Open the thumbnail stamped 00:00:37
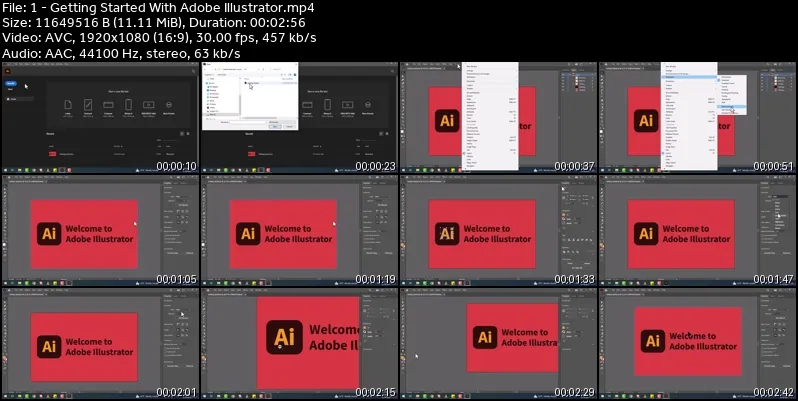 click(x=498, y=118)
